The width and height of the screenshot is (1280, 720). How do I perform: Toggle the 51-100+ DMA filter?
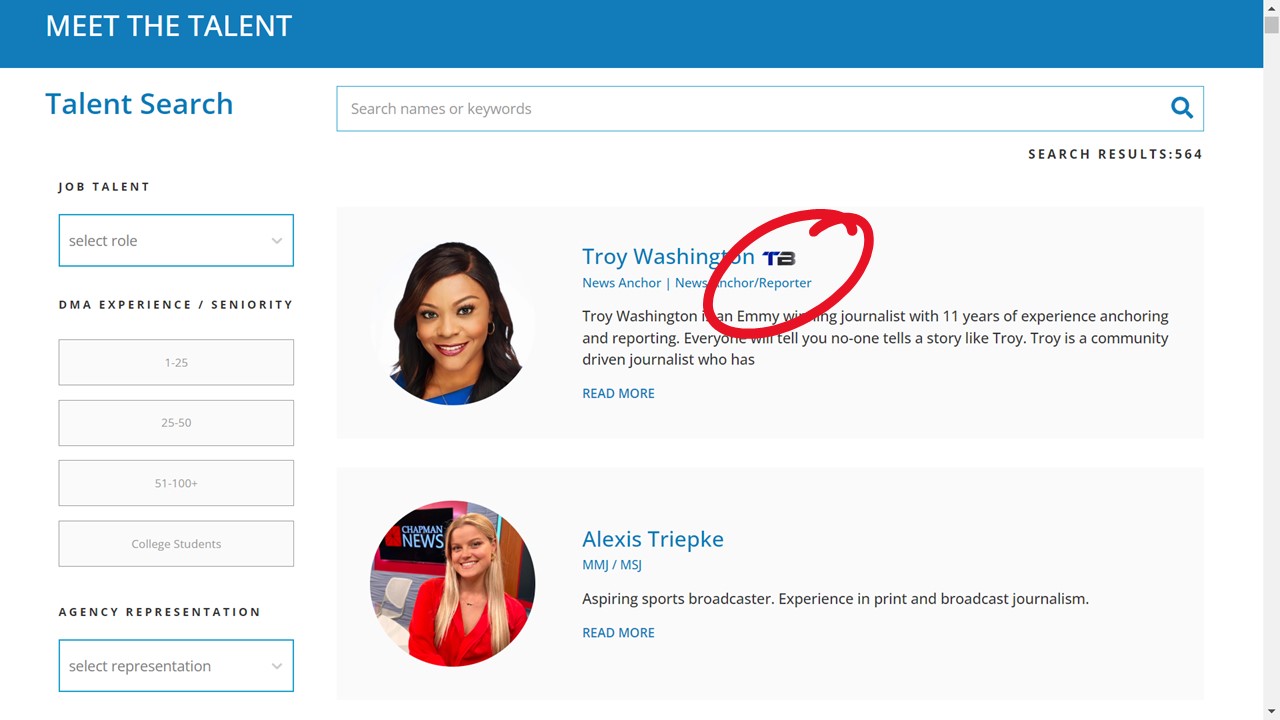pos(176,483)
